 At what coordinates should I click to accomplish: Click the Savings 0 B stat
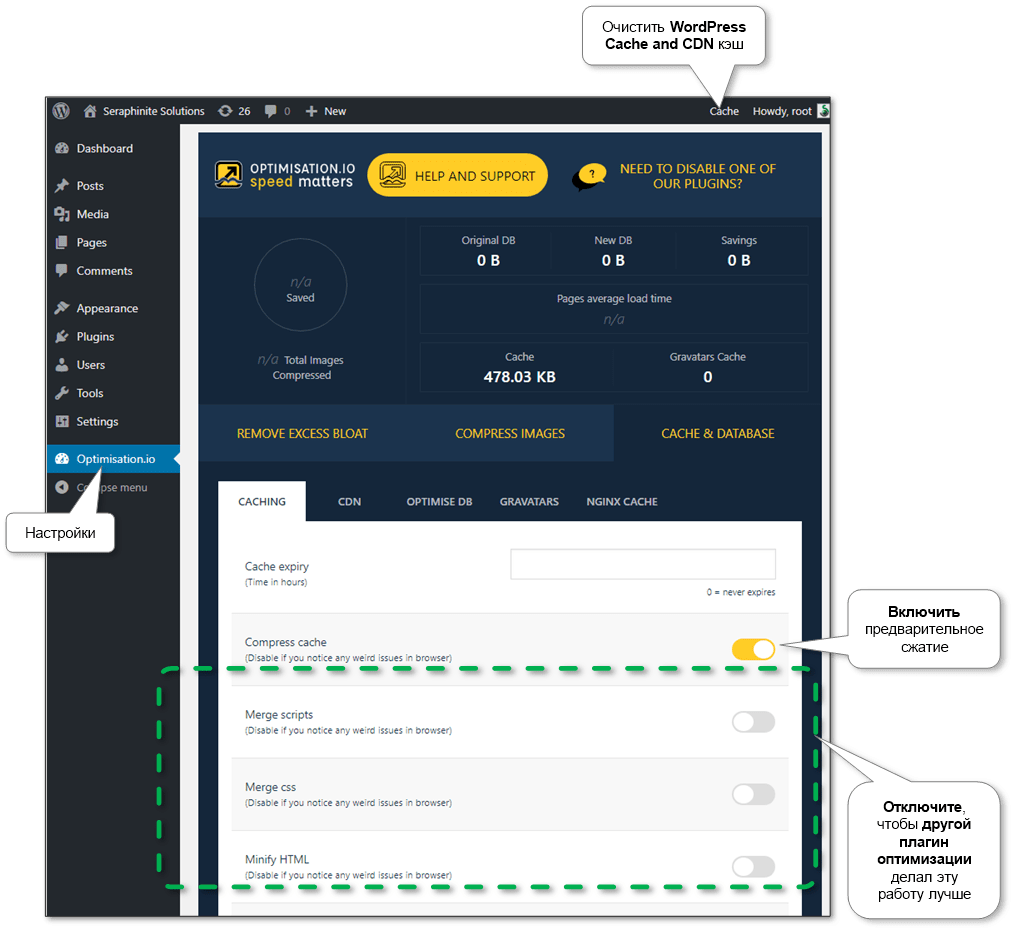[739, 251]
